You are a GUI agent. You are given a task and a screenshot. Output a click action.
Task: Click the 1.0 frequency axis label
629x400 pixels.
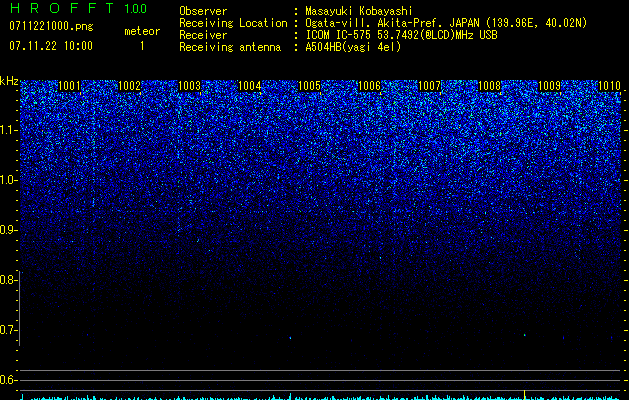click(x=9, y=180)
